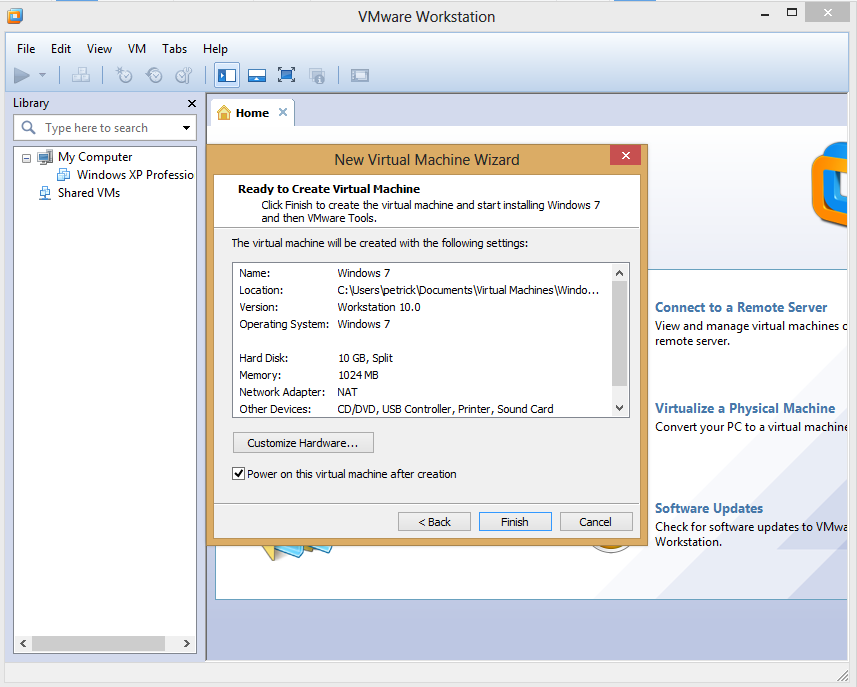Click the Revert to Snapshot toolbar icon

point(154,75)
